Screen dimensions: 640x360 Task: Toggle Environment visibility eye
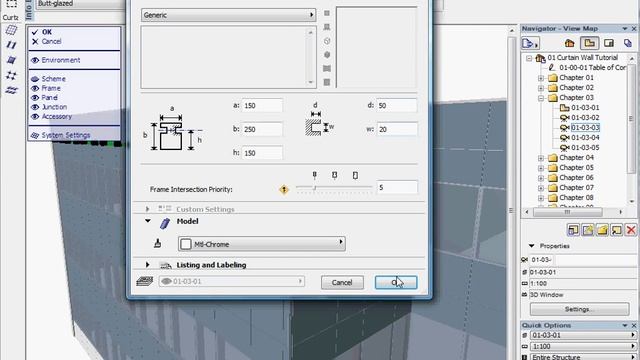(x=35, y=60)
